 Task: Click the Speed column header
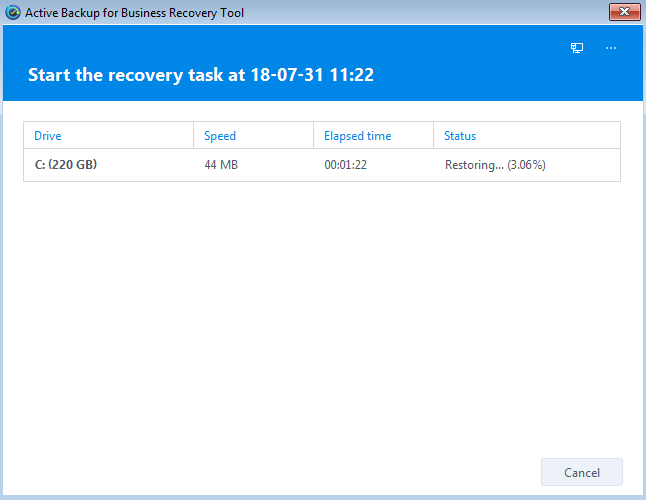(x=220, y=136)
